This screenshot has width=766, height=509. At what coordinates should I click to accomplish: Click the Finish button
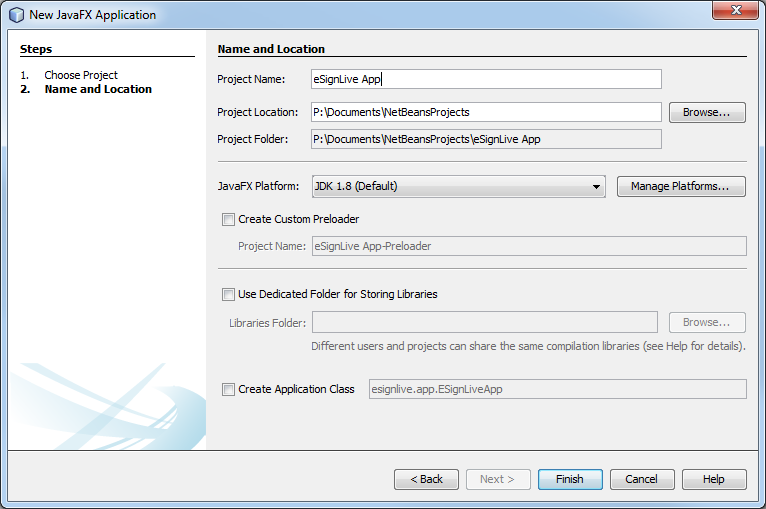570,479
